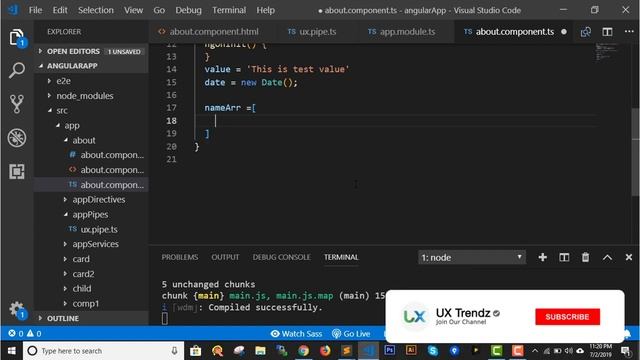
Task: Collapse the app folder
Action: tap(71, 125)
